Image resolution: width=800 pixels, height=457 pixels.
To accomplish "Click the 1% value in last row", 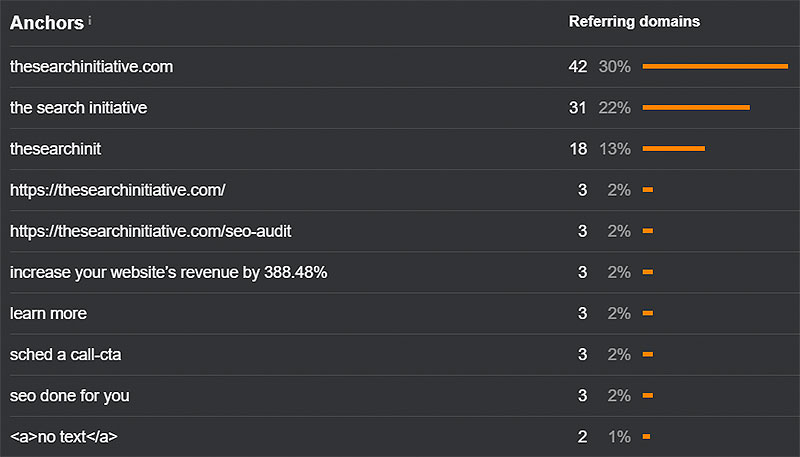I will point(619,437).
